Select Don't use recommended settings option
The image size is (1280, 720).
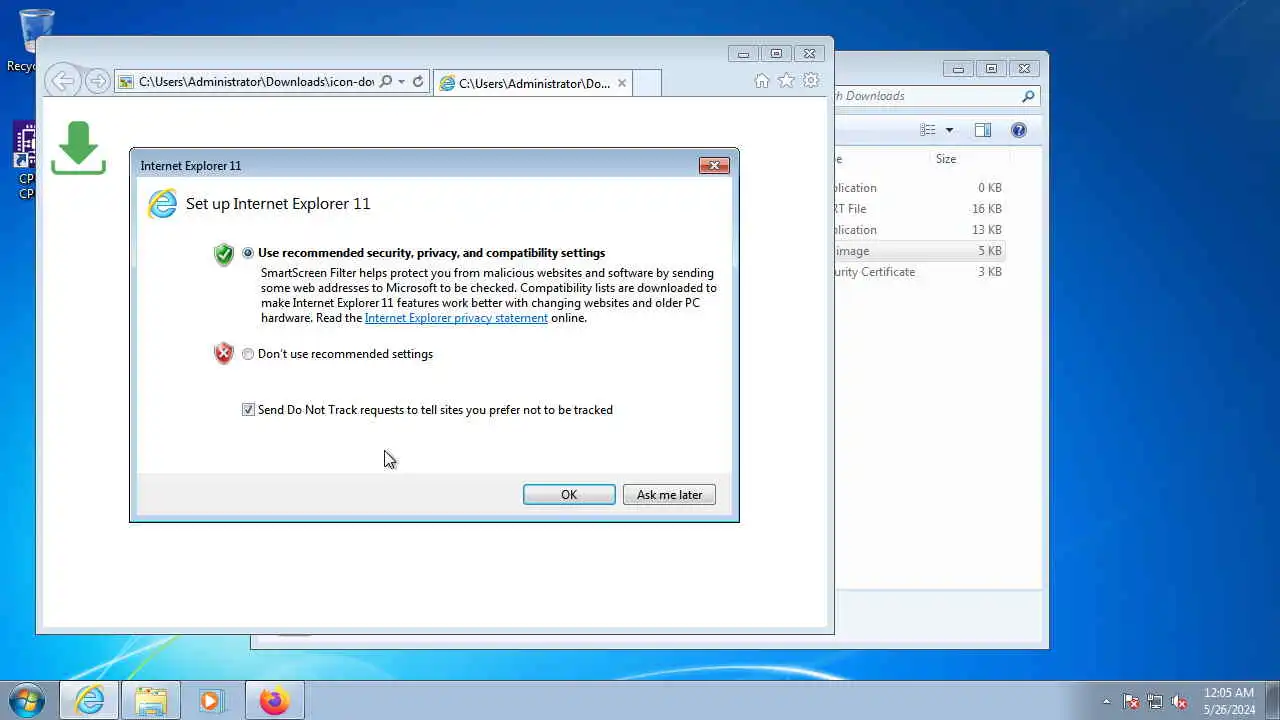pos(248,354)
